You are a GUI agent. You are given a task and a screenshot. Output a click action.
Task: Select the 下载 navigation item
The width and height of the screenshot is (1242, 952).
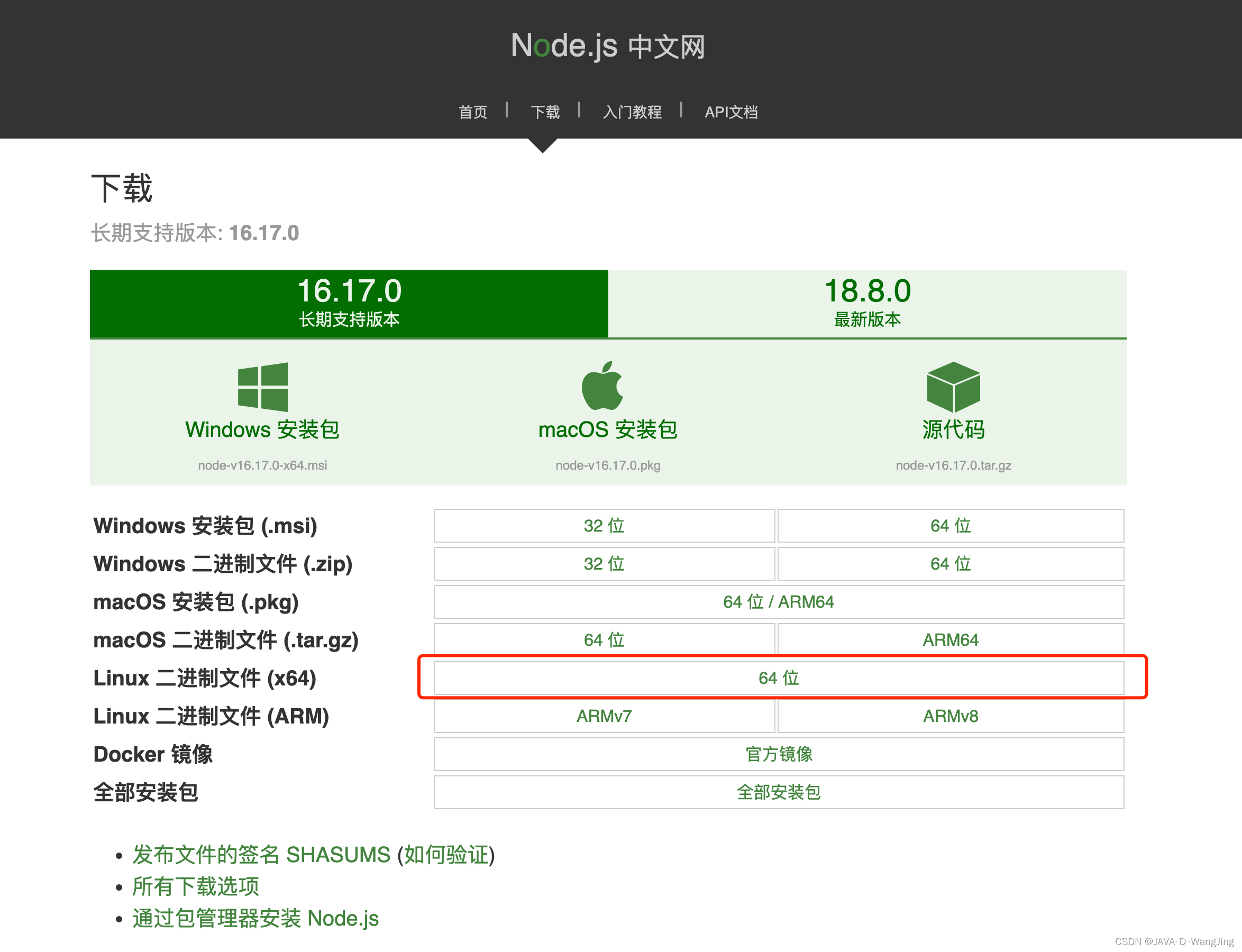[x=545, y=112]
